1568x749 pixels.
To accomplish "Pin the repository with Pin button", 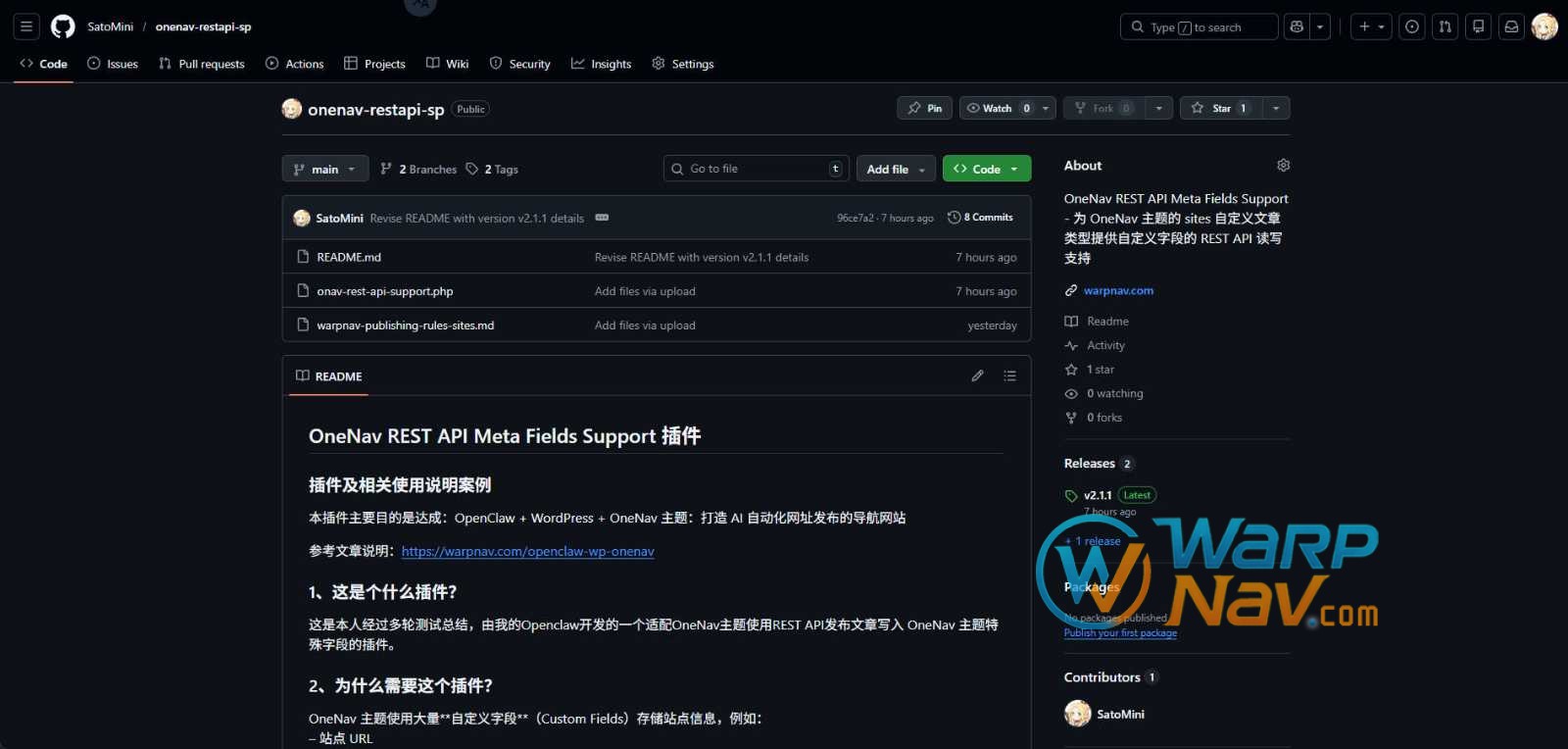I will point(924,108).
